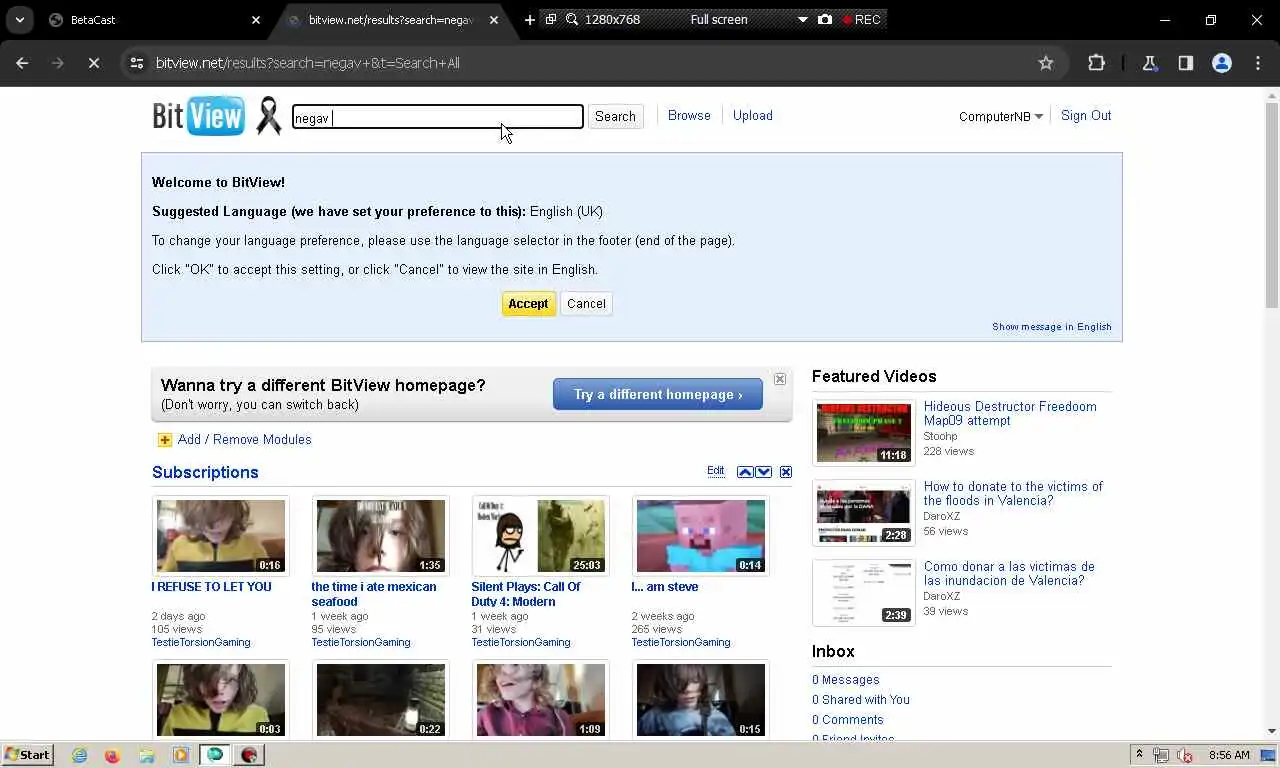This screenshot has height=768, width=1280.
Task: Click the recorder window-select icon
Action: coord(551,19)
